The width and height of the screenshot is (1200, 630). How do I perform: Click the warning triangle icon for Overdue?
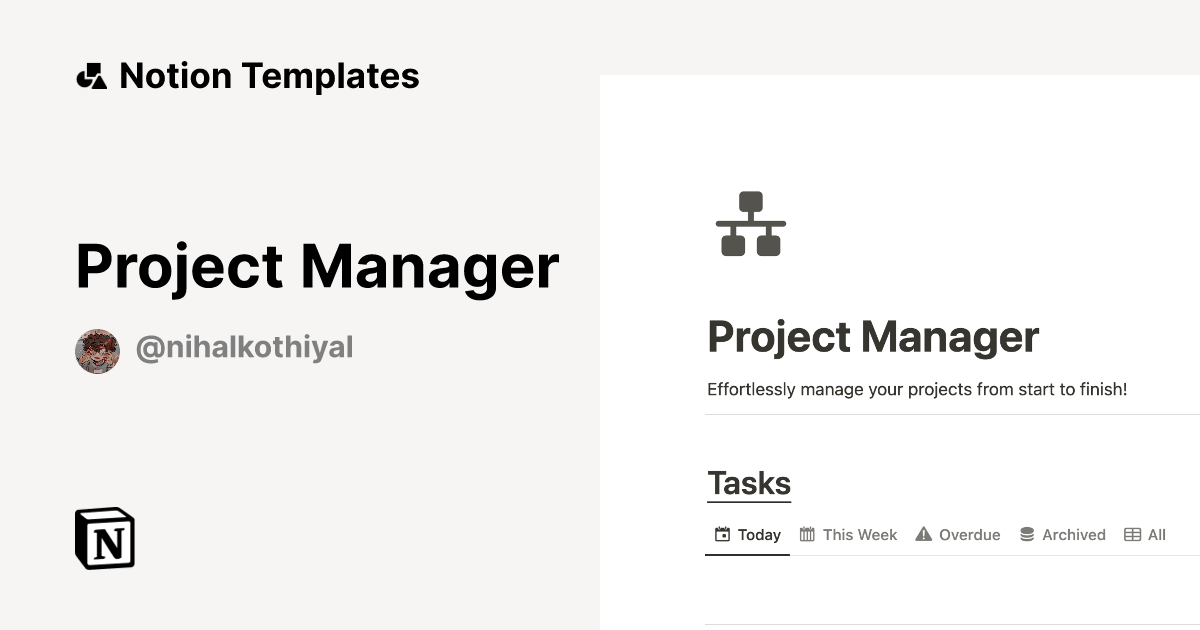click(924, 534)
